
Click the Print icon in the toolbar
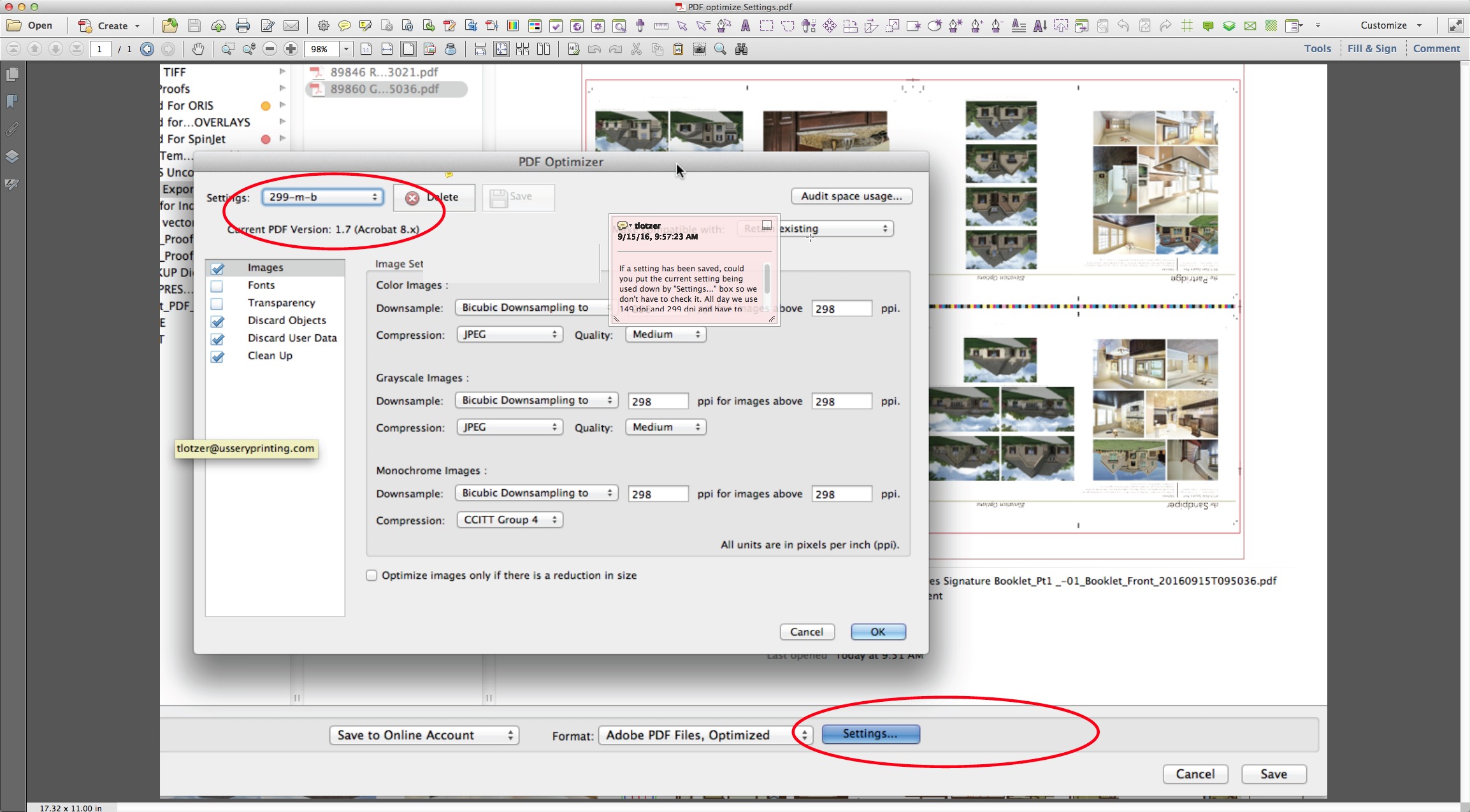(242, 25)
